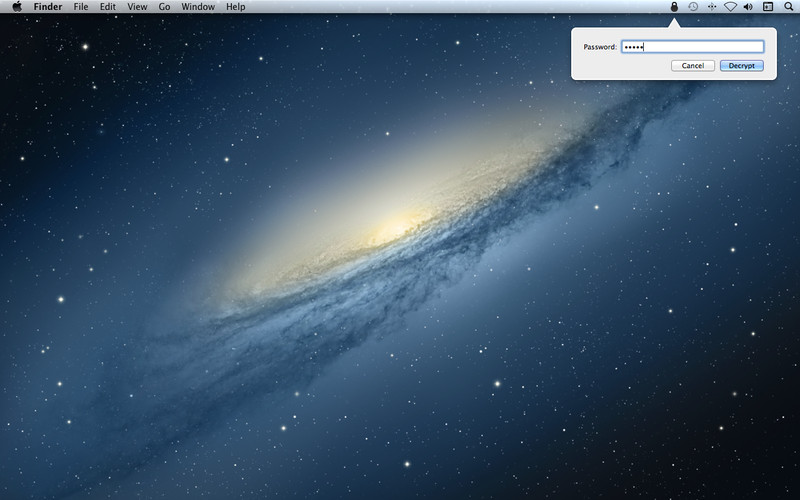Screen dimensions: 800x500
Task: Open the Apple menu
Action: [17, 7]
